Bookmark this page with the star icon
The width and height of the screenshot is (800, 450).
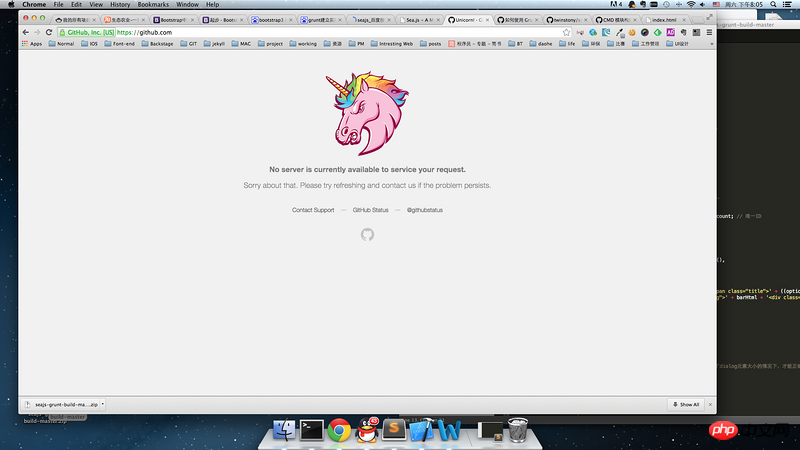pos(566,32)
